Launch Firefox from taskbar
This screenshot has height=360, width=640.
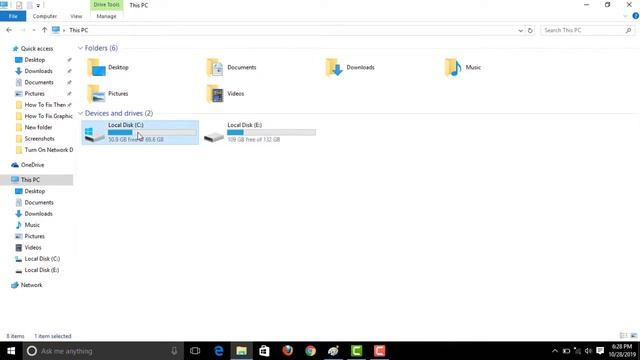287,351
